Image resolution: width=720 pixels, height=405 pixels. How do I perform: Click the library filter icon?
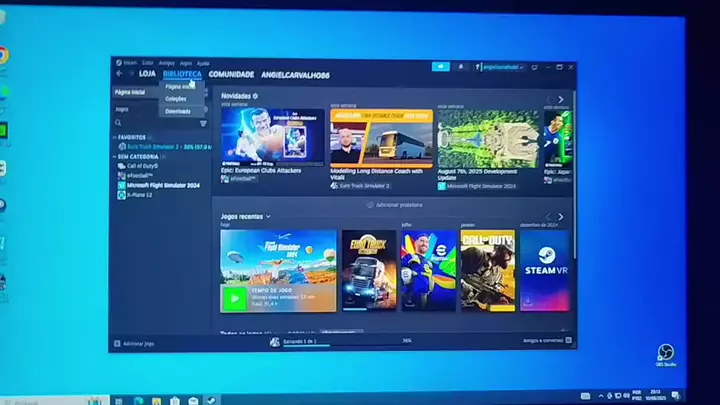[x=203, y=124]
